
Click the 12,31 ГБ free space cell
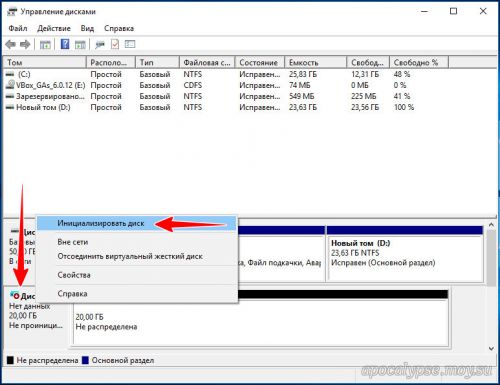(x=365, y=74)
